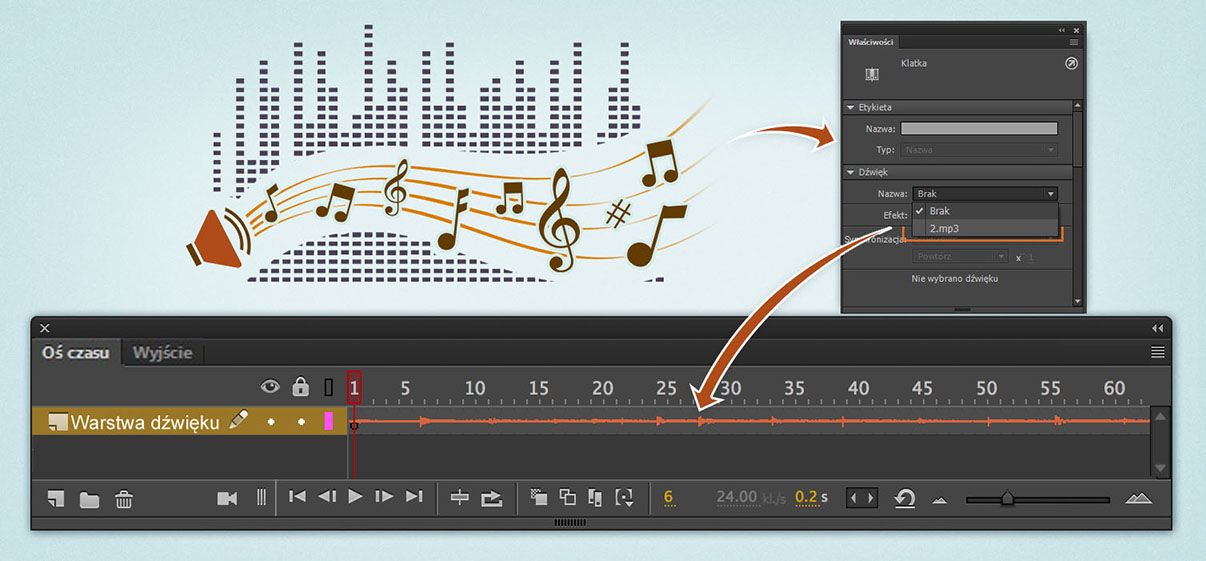
Task: Collapse the timeline panel with double arrows
Action: 1158,328
